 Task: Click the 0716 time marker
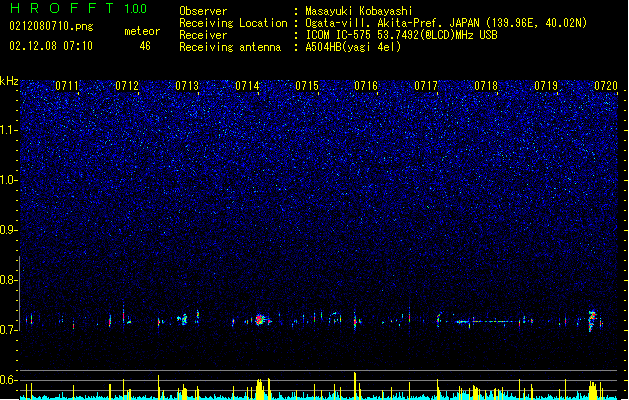coord(366,86)
